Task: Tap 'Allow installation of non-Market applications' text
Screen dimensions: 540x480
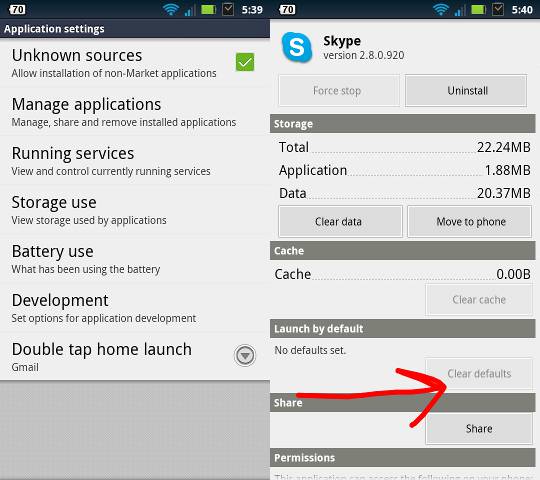Action: pyautogui.click(x=114, y=73)
